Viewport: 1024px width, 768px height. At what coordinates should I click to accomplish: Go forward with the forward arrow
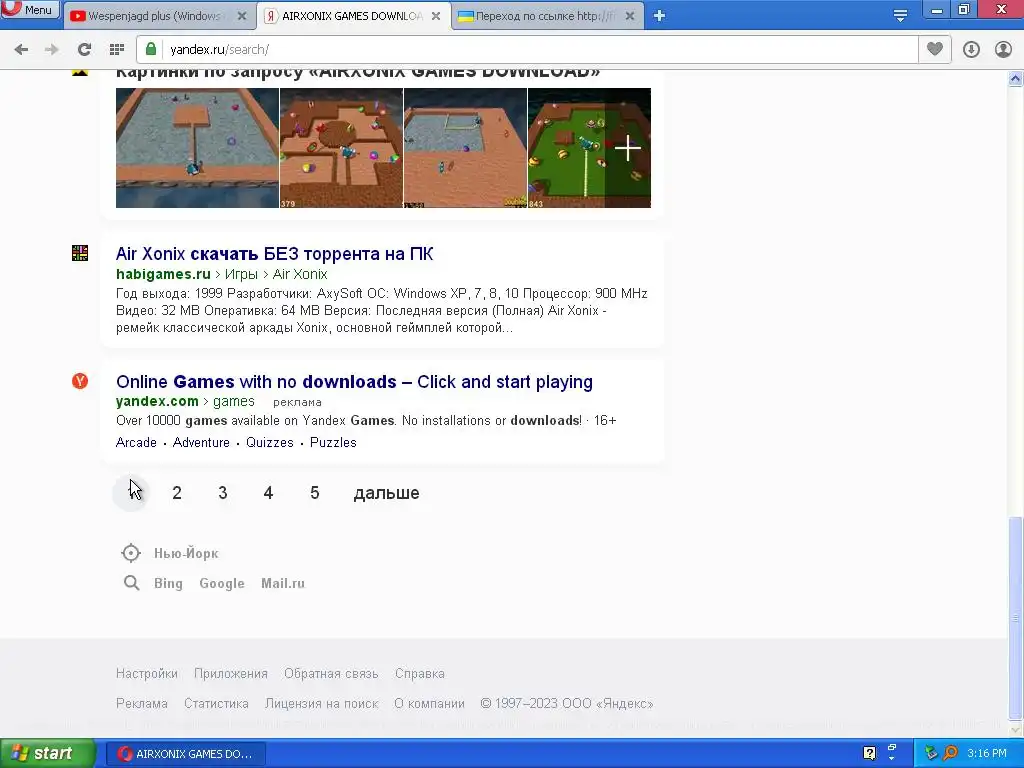[52, 49]
